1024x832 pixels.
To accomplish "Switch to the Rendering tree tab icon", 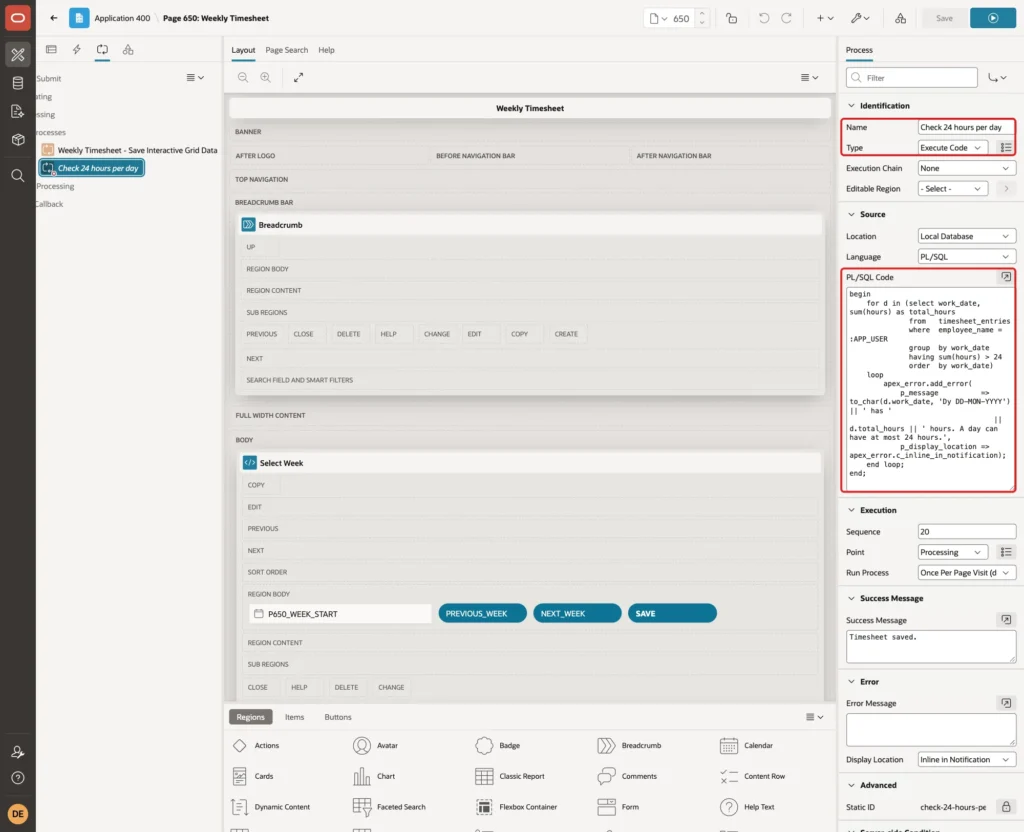I will 51,50.
